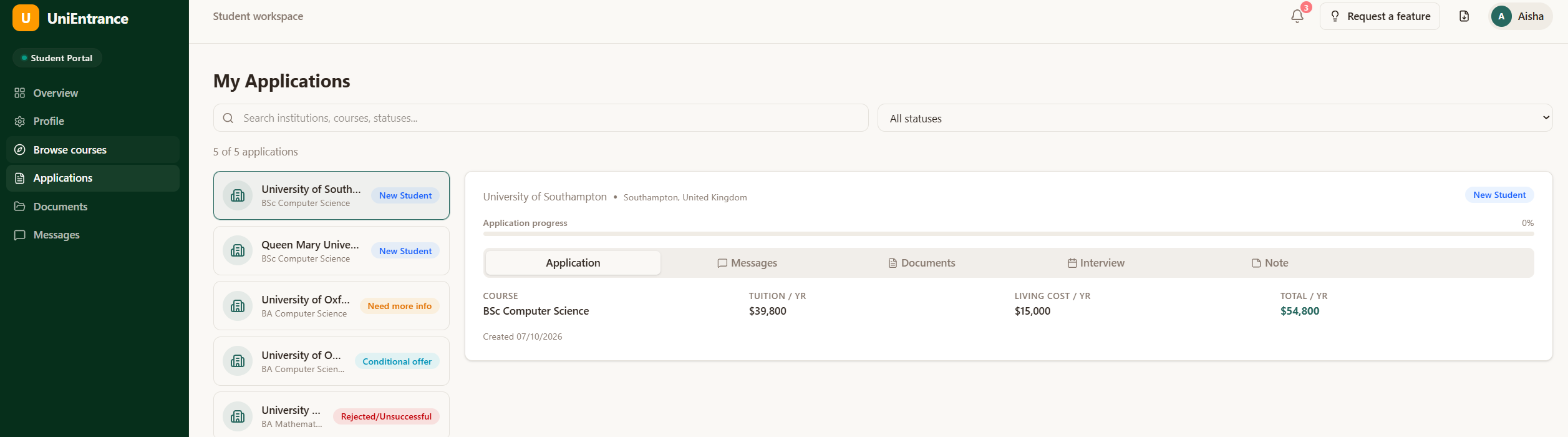Click building icon on Need more info card
1568x437 pixels.
[x=238, y=306]
